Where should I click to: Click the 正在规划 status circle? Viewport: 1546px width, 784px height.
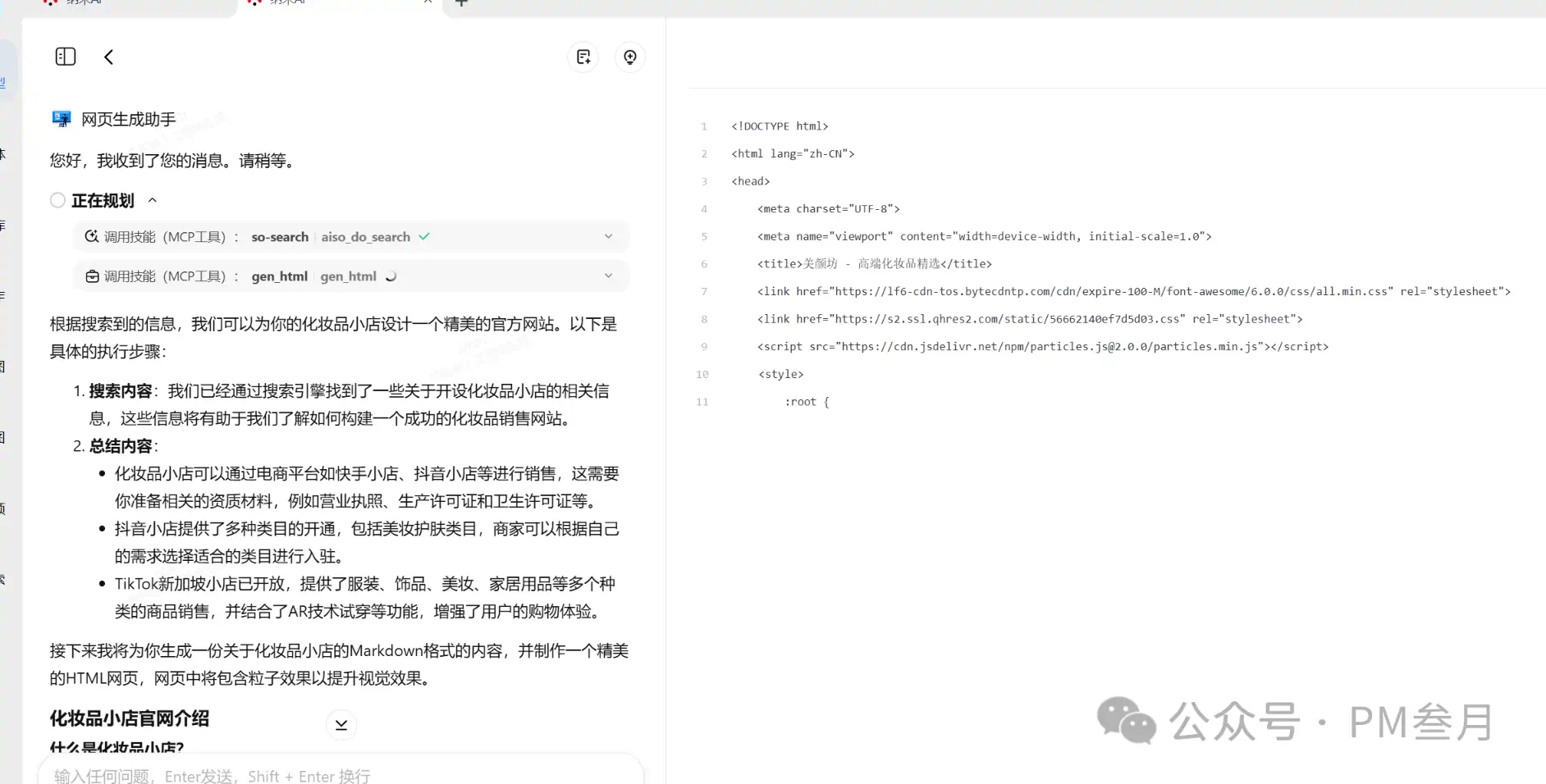pyautogui.click(x=57, y=200)
